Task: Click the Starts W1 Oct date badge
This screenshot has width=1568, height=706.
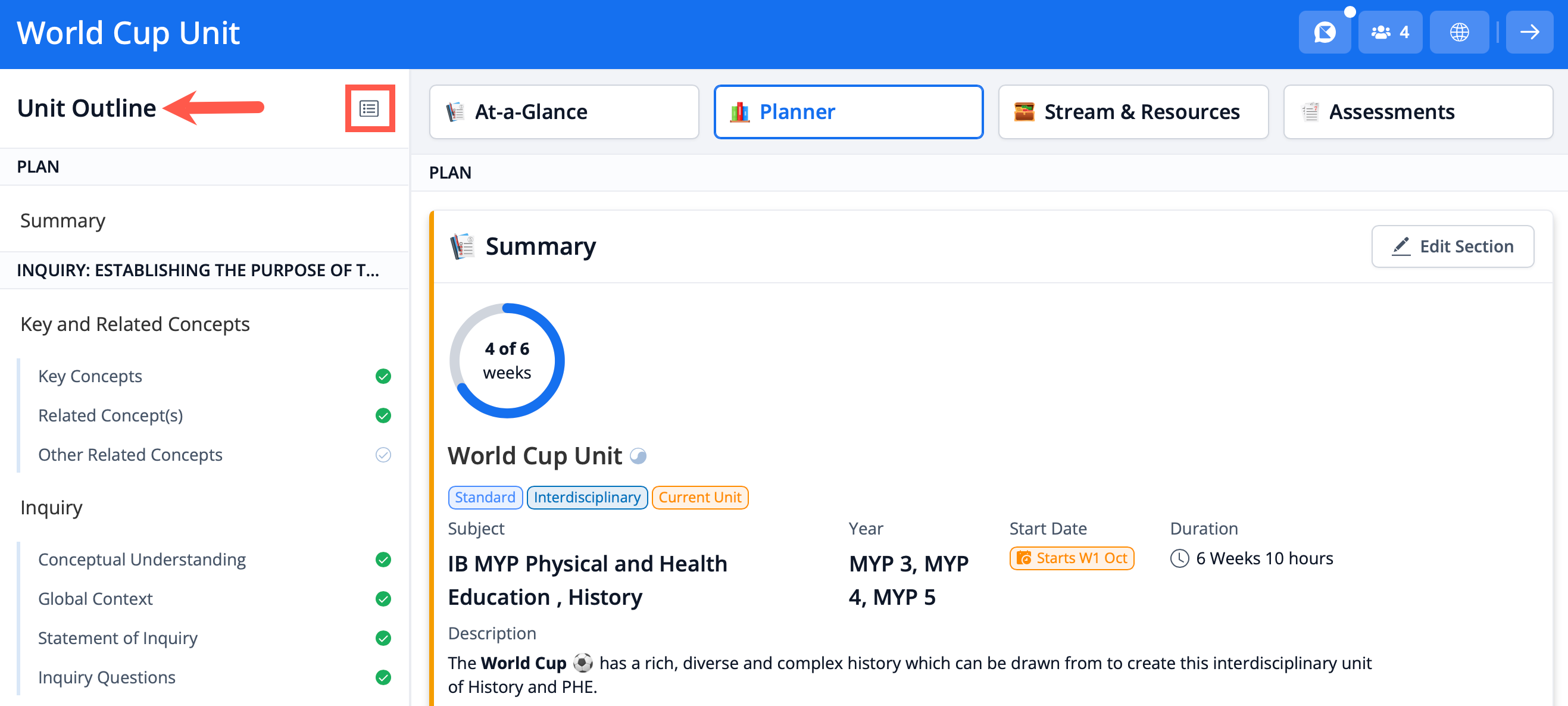Action: pyautogui.click(x=1072, y=558)
